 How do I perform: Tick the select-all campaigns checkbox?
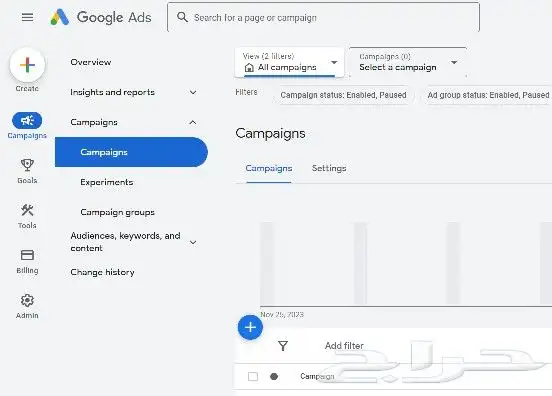coord(253,377)
